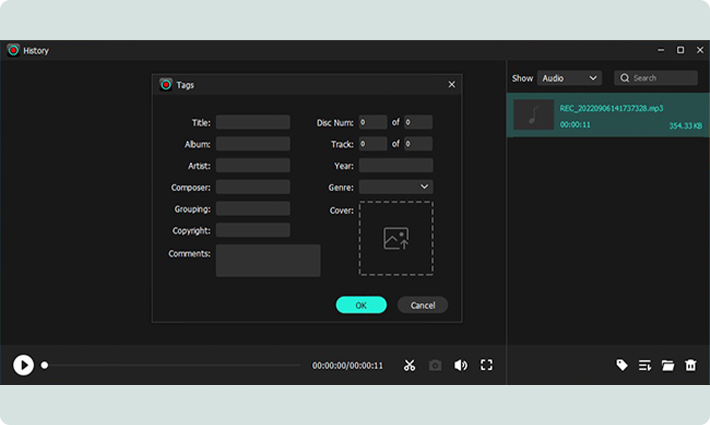Click the Cover image upload area
This screenshot has height=425, width=710.
coord(396,238)
